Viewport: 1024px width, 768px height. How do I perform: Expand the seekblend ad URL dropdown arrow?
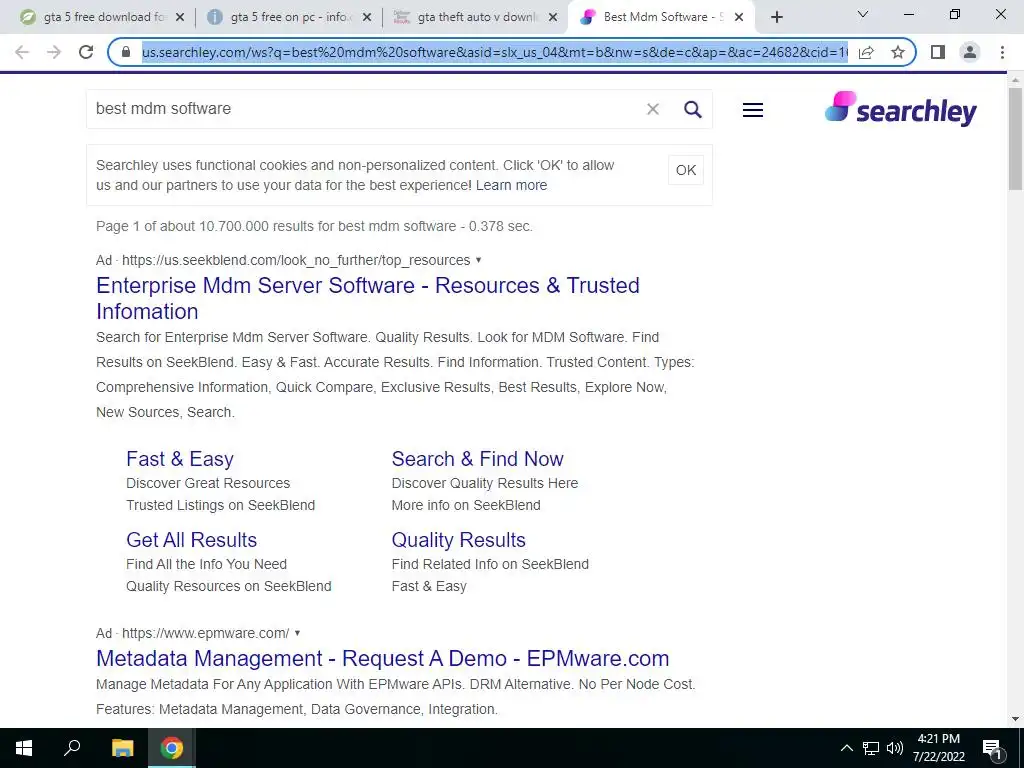tap(478, 260)
